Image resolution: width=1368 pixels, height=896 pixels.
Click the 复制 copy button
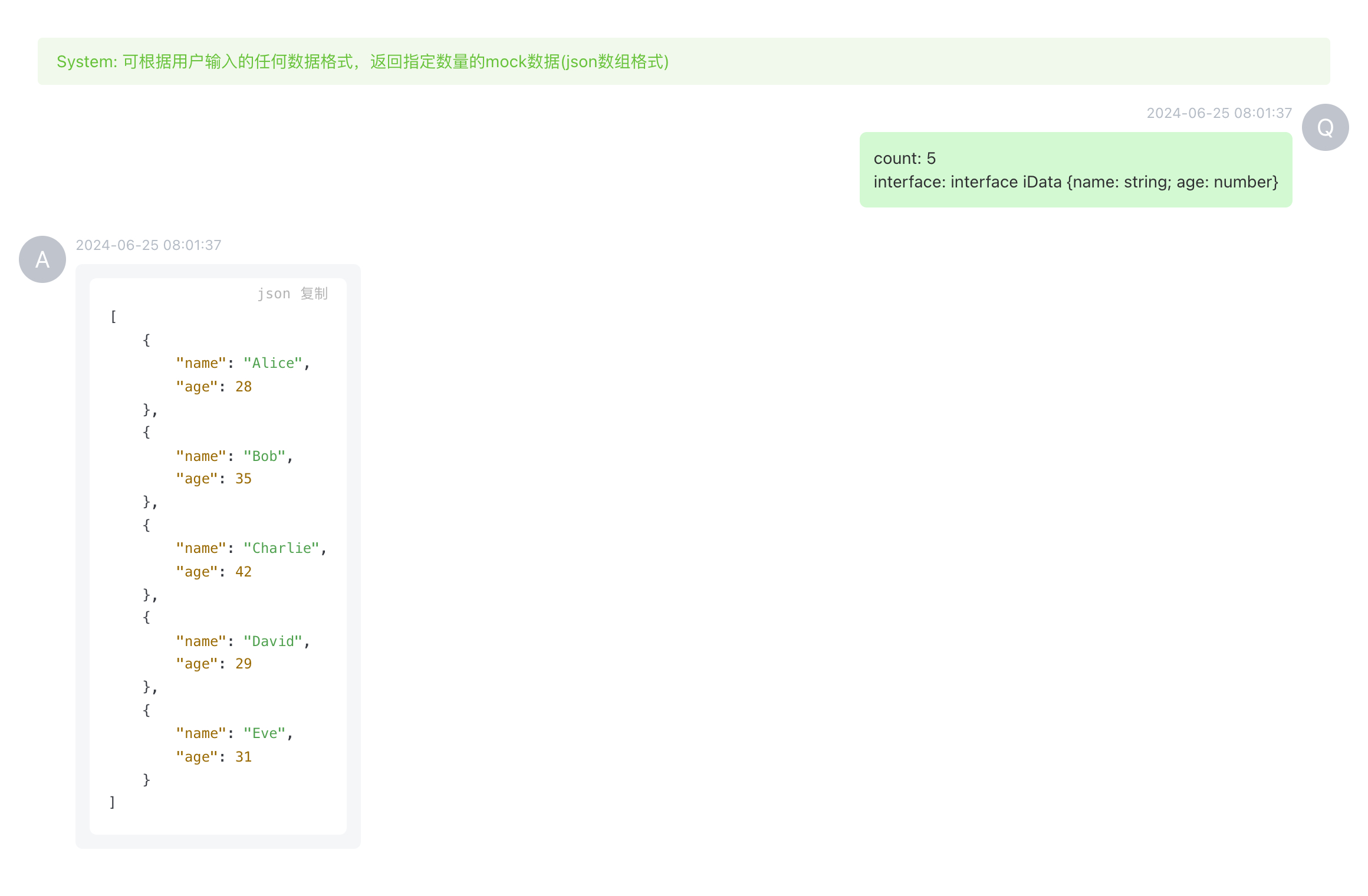[x=314, y=294]
